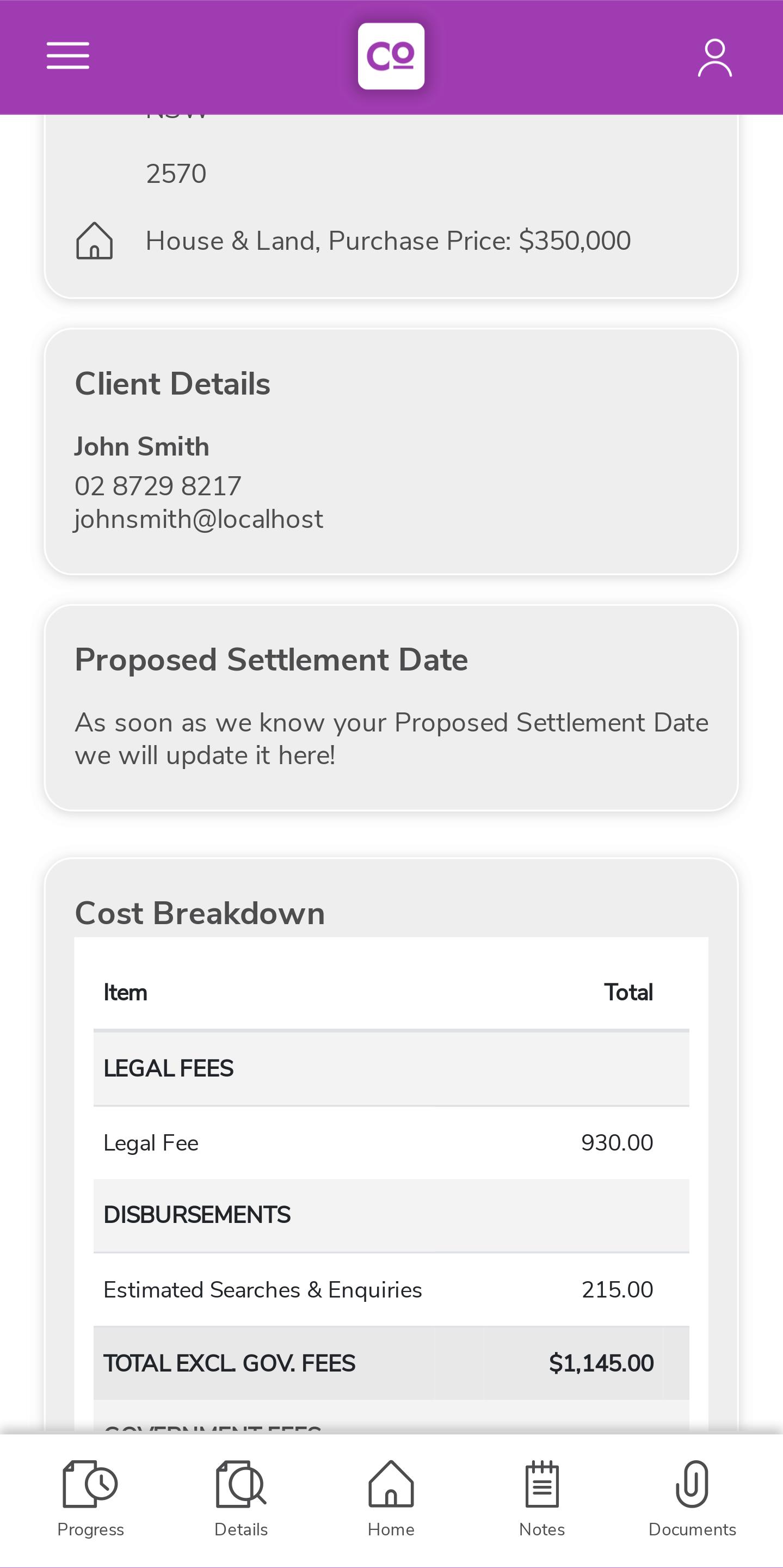Open the Documents paperclip icon

click(692, 1484)
